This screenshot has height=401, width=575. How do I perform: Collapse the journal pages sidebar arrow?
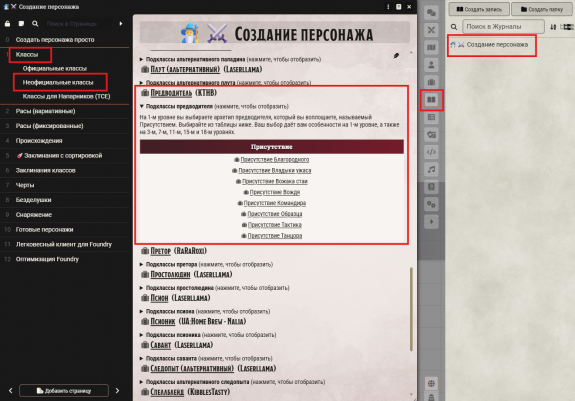[x=121, y=24]
